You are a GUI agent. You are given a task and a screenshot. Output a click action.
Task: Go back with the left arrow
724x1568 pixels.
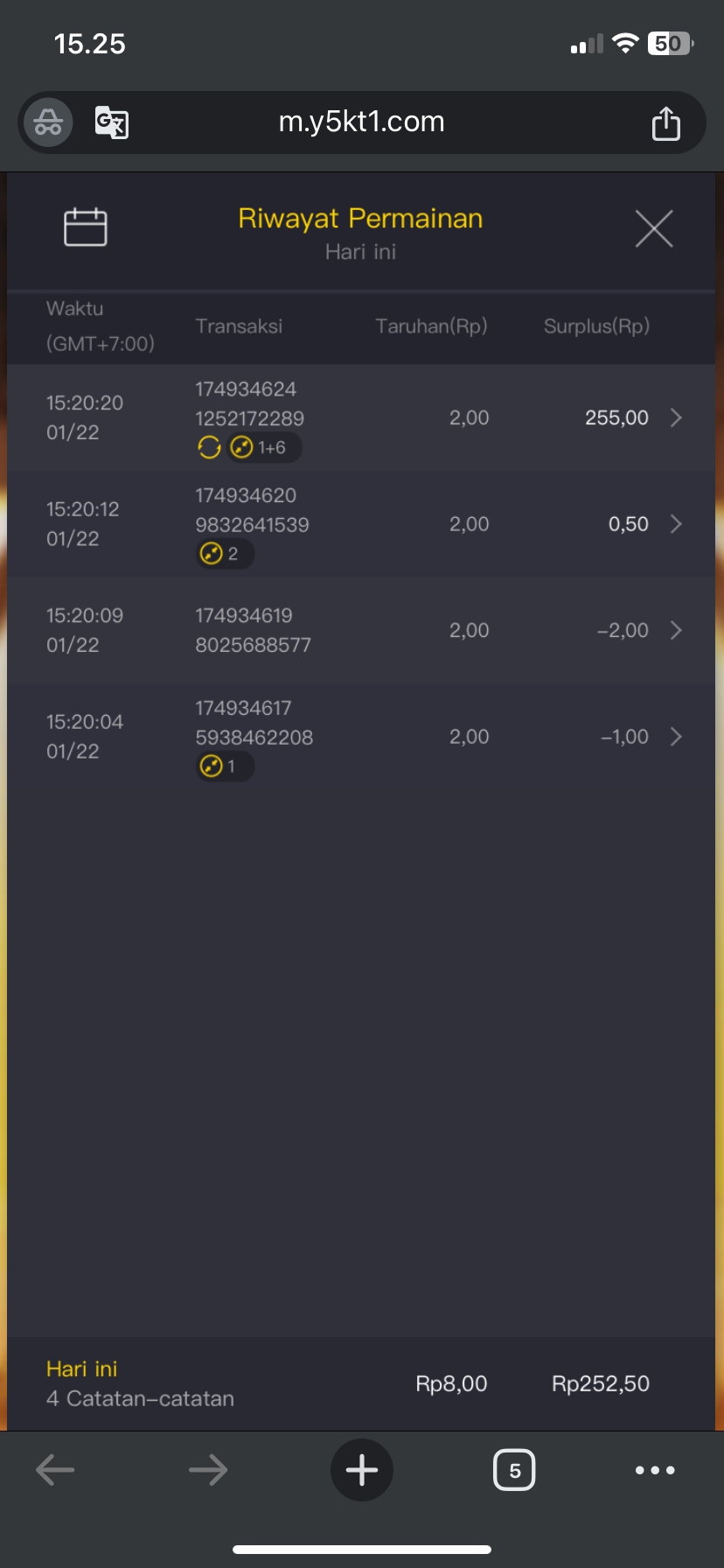click(55, 1470)
